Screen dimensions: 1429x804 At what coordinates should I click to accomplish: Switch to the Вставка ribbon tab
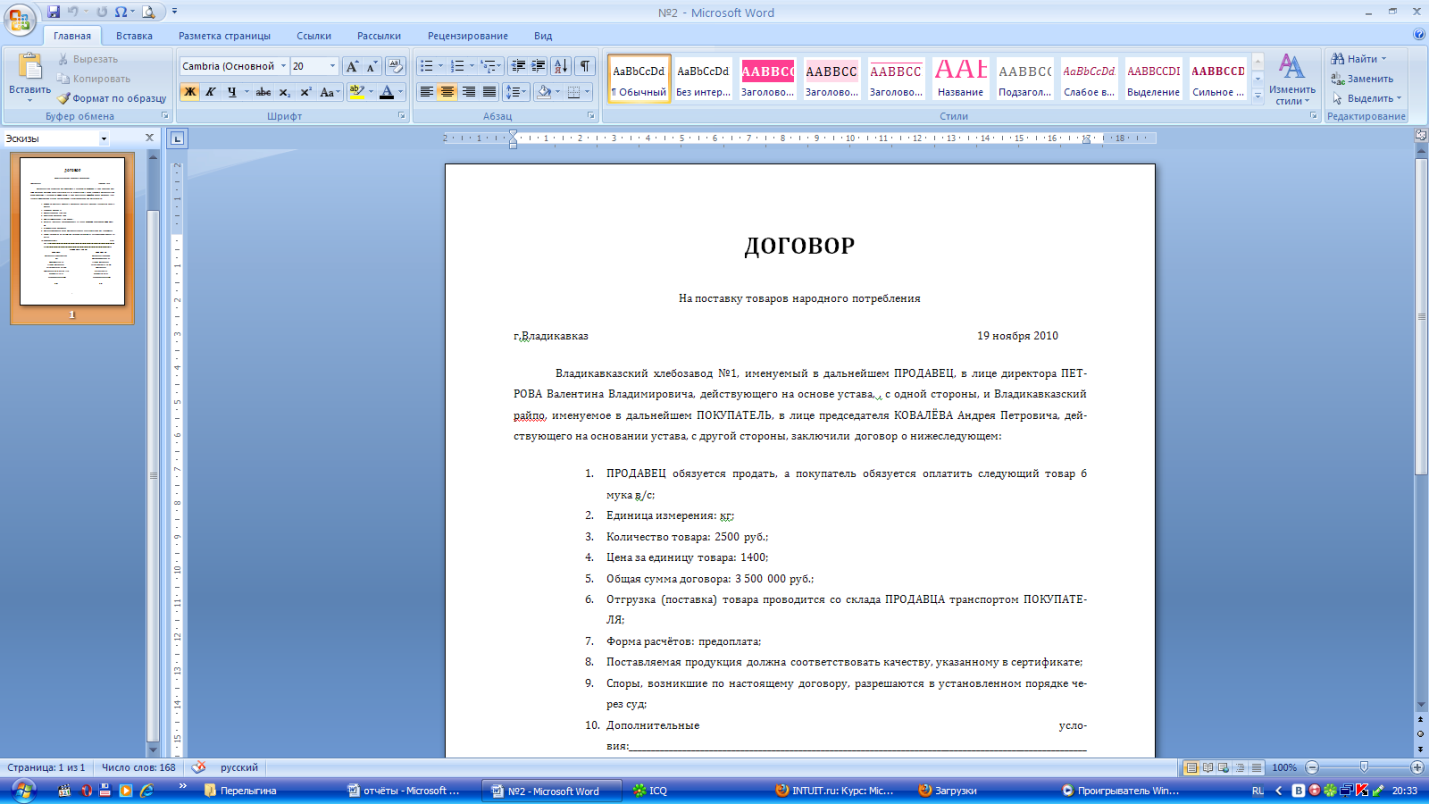pos(134,36)
